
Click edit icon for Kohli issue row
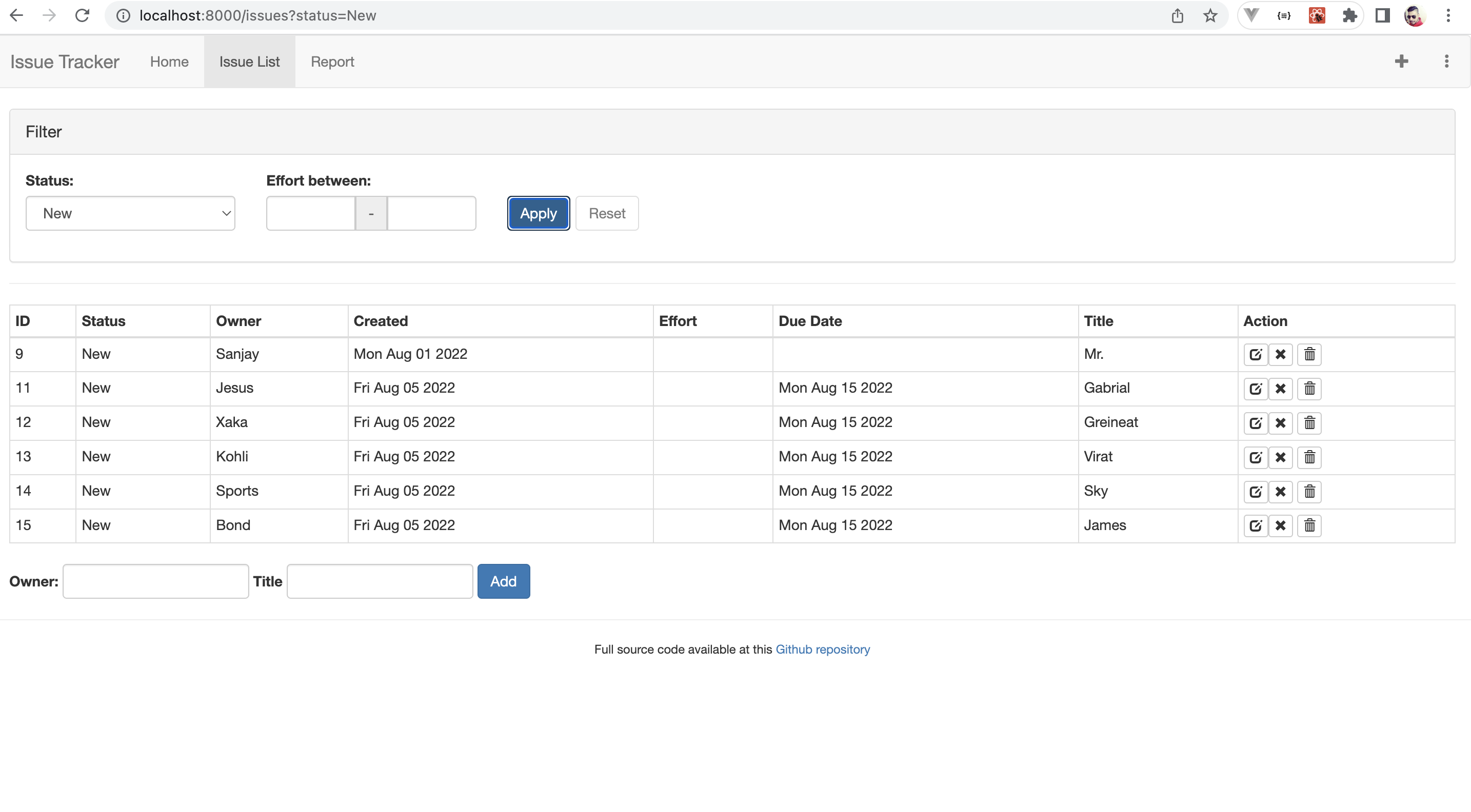pos(1255,457)
